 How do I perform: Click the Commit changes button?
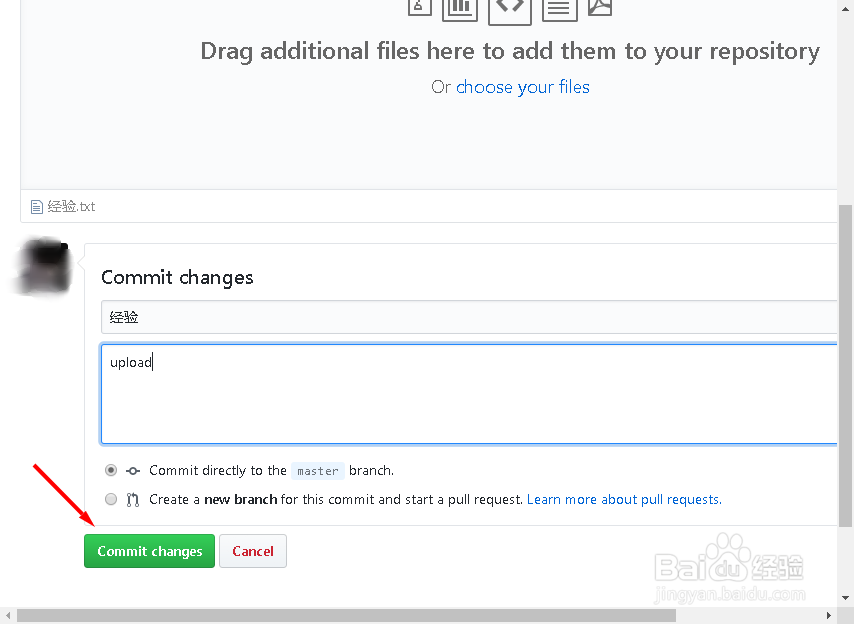(x=149, y=551)
